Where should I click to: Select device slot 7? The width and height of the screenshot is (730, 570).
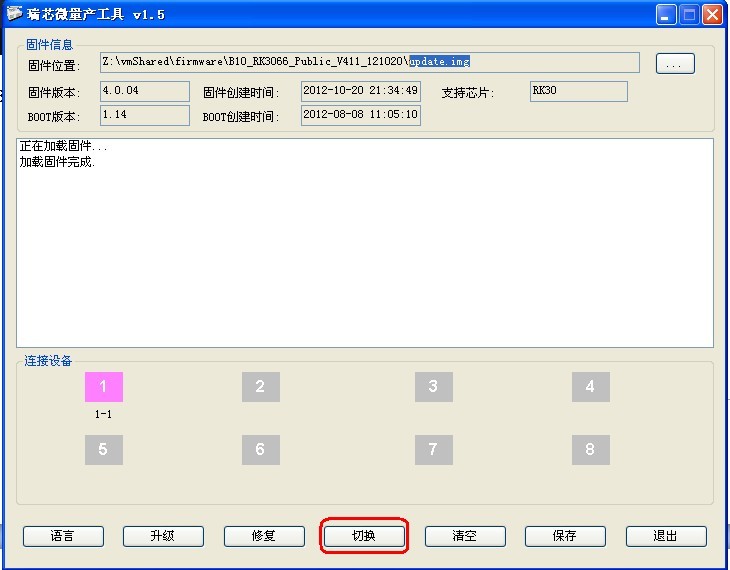coord(433,450)
